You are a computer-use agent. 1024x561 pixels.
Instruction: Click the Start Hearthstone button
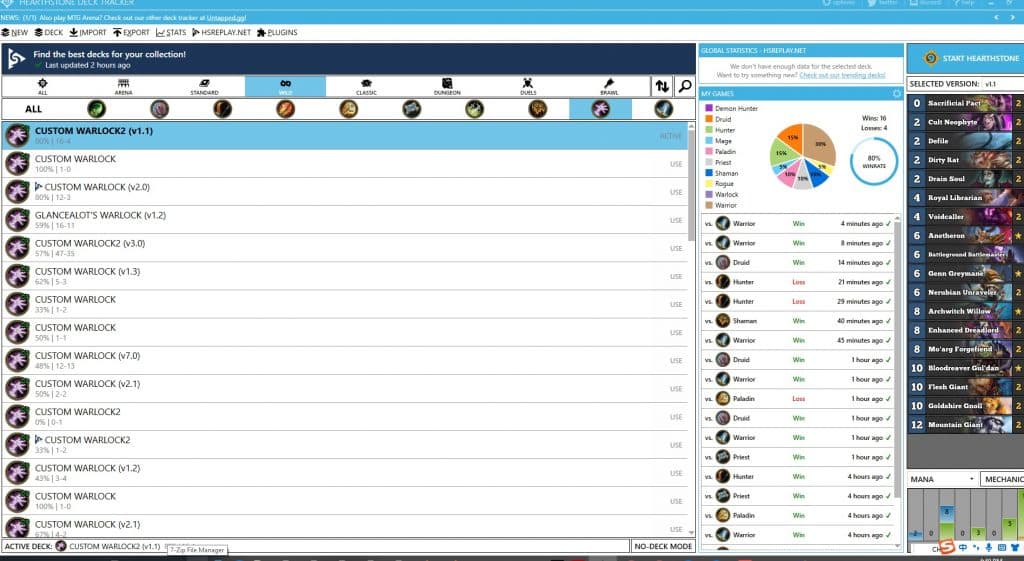coord(965,57)
